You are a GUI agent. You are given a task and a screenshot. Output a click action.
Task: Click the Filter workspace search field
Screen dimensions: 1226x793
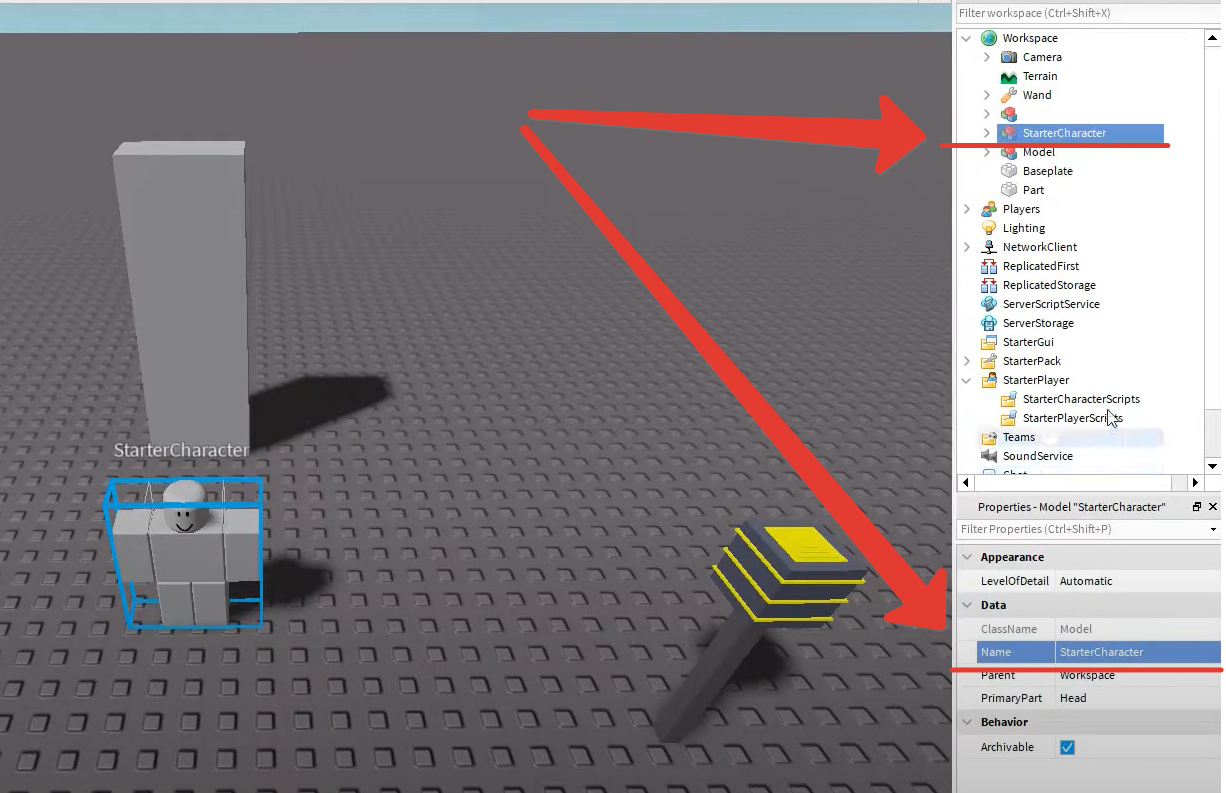[x=1088, y=13]
